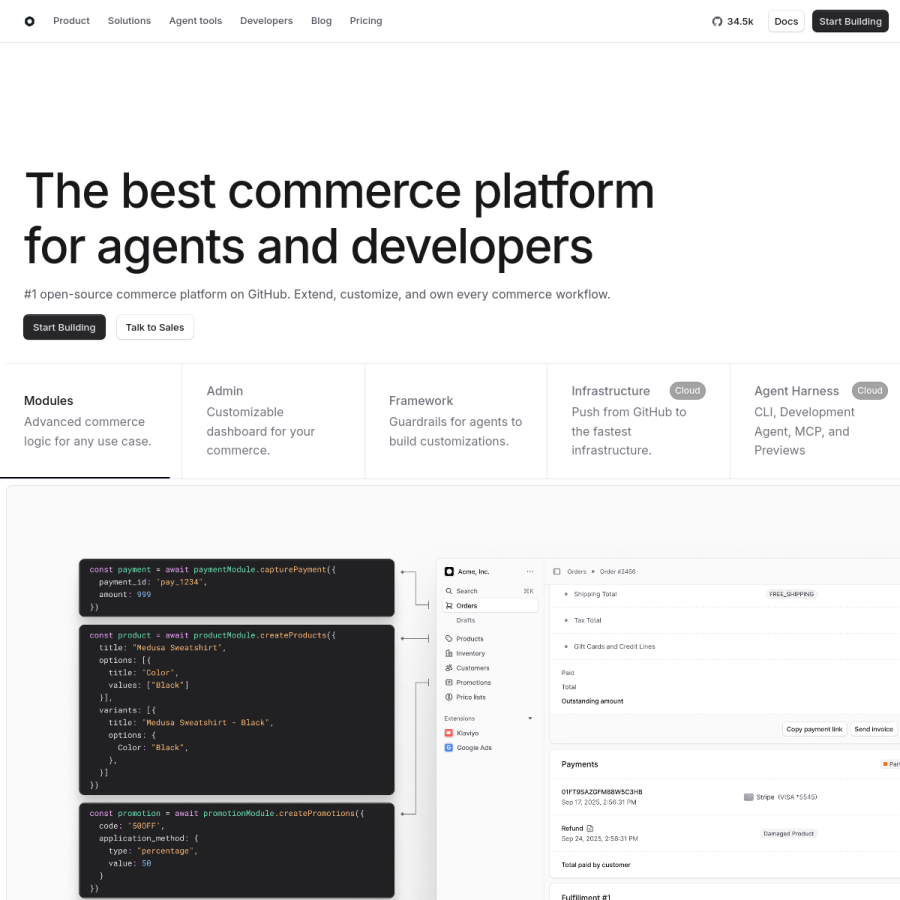Select the Modules tab

[x=91, y=421]
